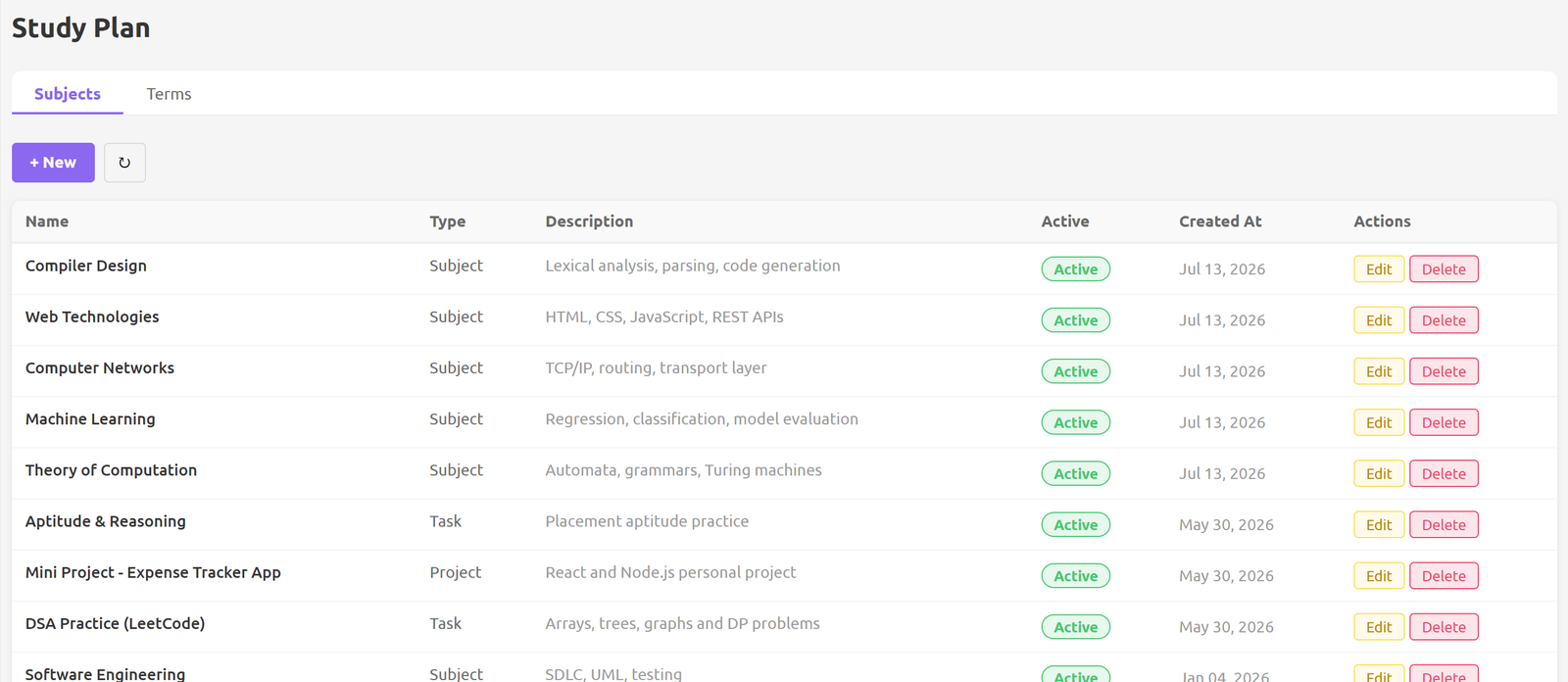This screenshot has width=1568, height=682.
Task: Click Task type in DSA Practice row
Action: (446, 623)
